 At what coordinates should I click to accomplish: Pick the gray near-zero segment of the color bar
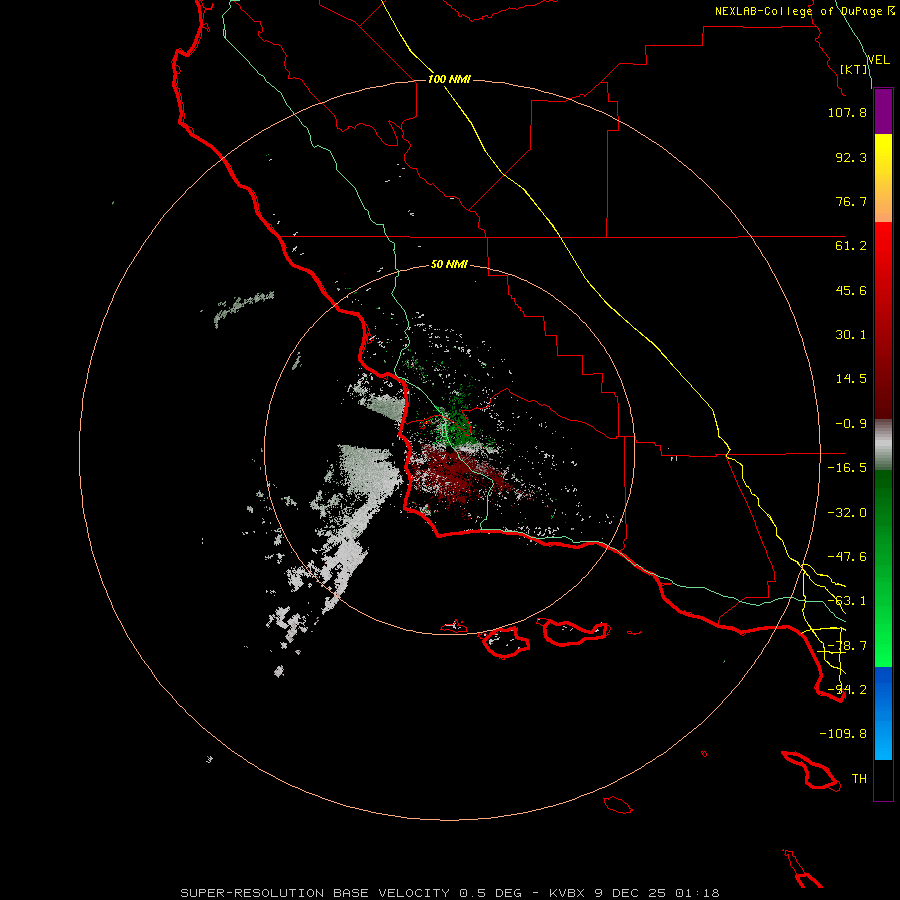pos(883,445)
